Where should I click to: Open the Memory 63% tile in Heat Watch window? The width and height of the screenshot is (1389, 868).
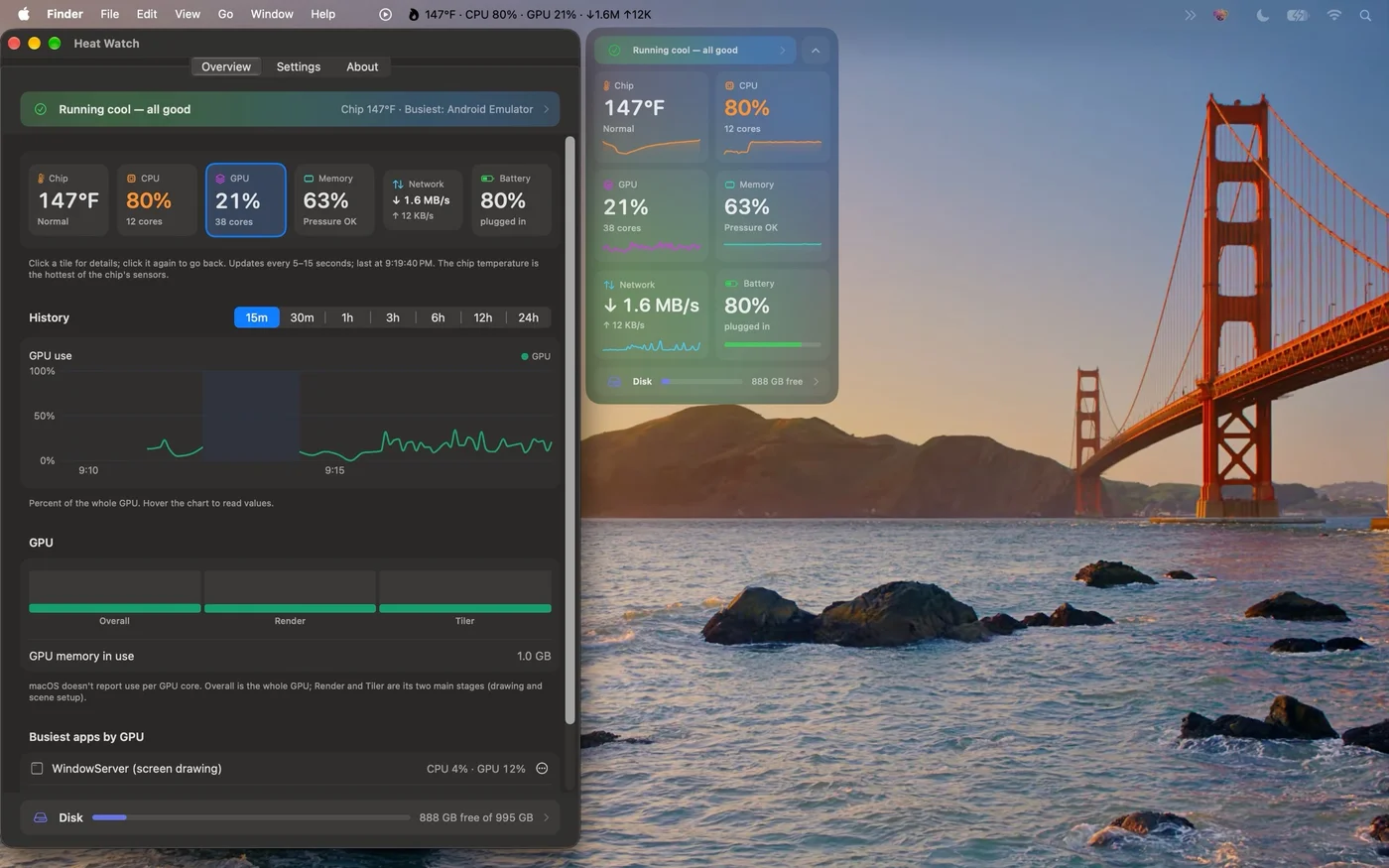[334, 200]
